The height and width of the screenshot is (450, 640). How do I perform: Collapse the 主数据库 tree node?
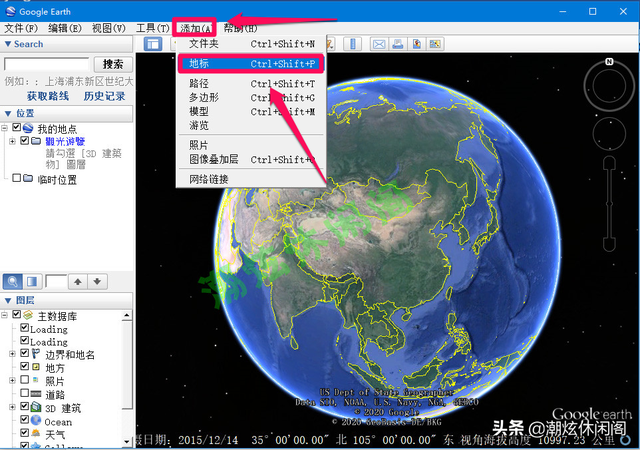[x=4, y=315]
